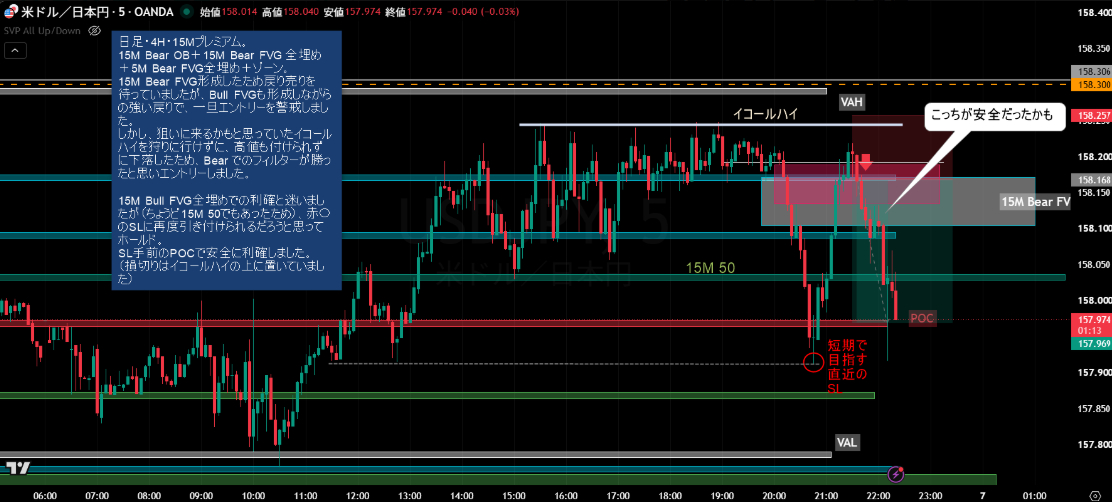Toggle visibility of SVP All Up/Down indicator

tap(95, 30)
